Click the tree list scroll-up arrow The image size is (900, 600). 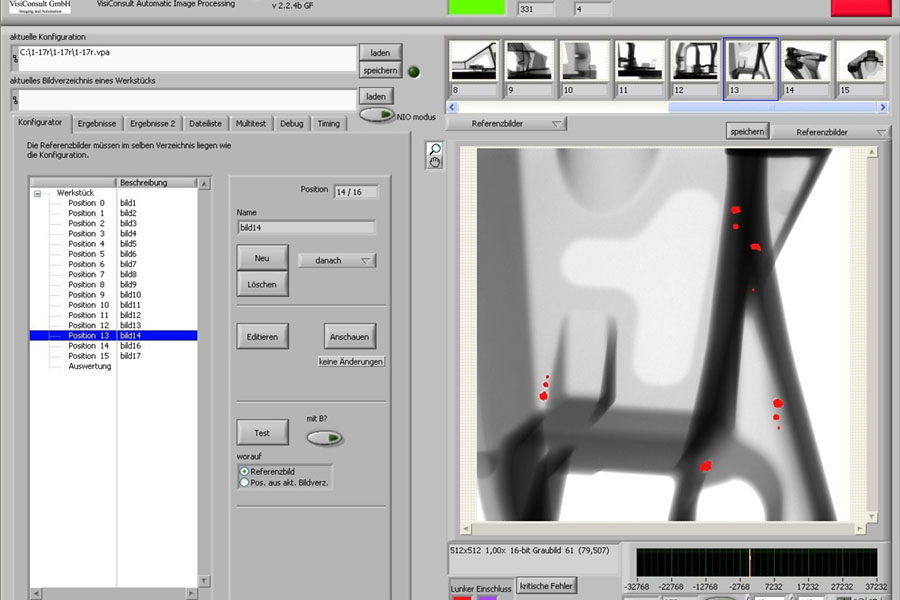(204, 184)
